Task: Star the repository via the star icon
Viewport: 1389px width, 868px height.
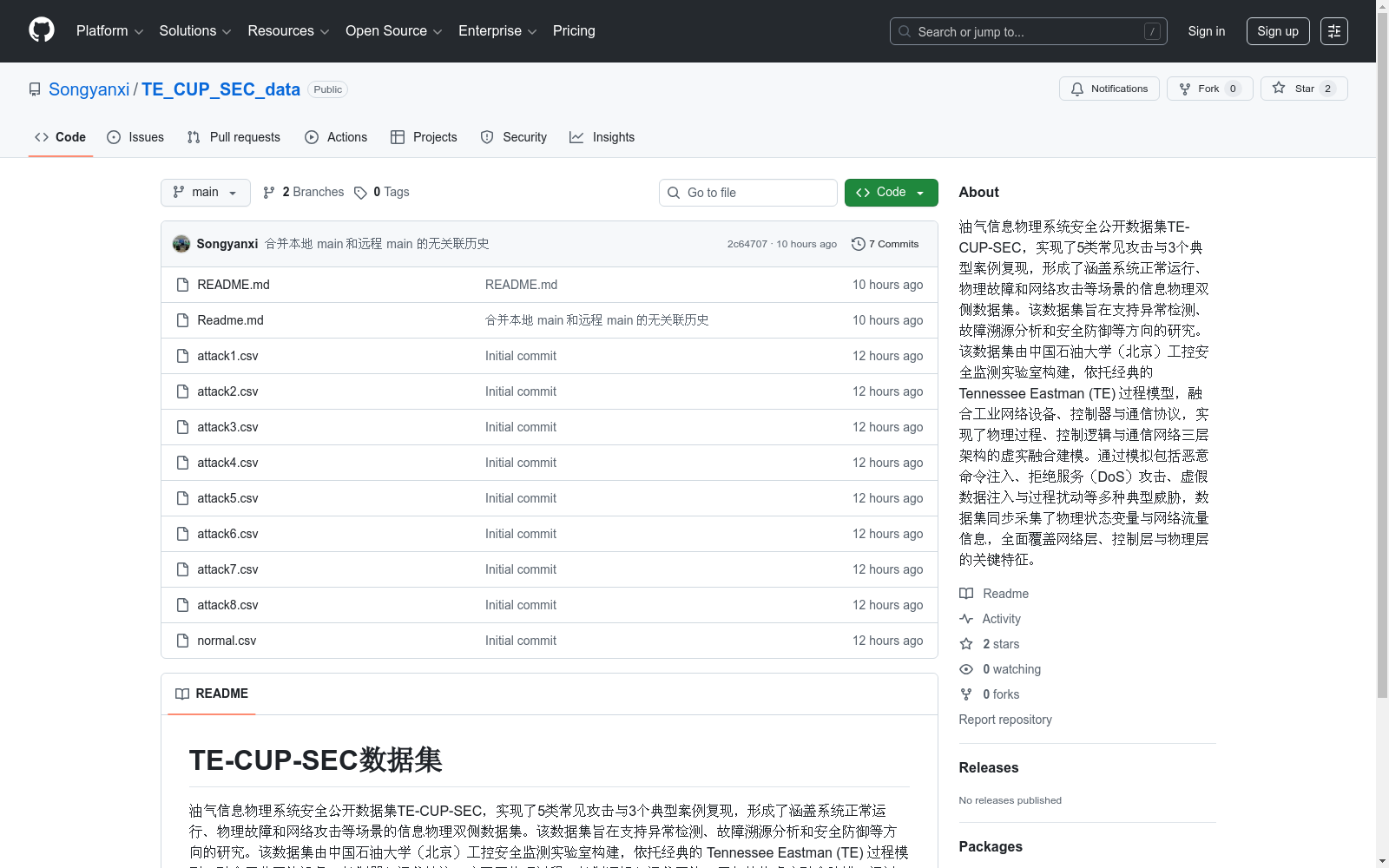Action: tap(1279, 88)
